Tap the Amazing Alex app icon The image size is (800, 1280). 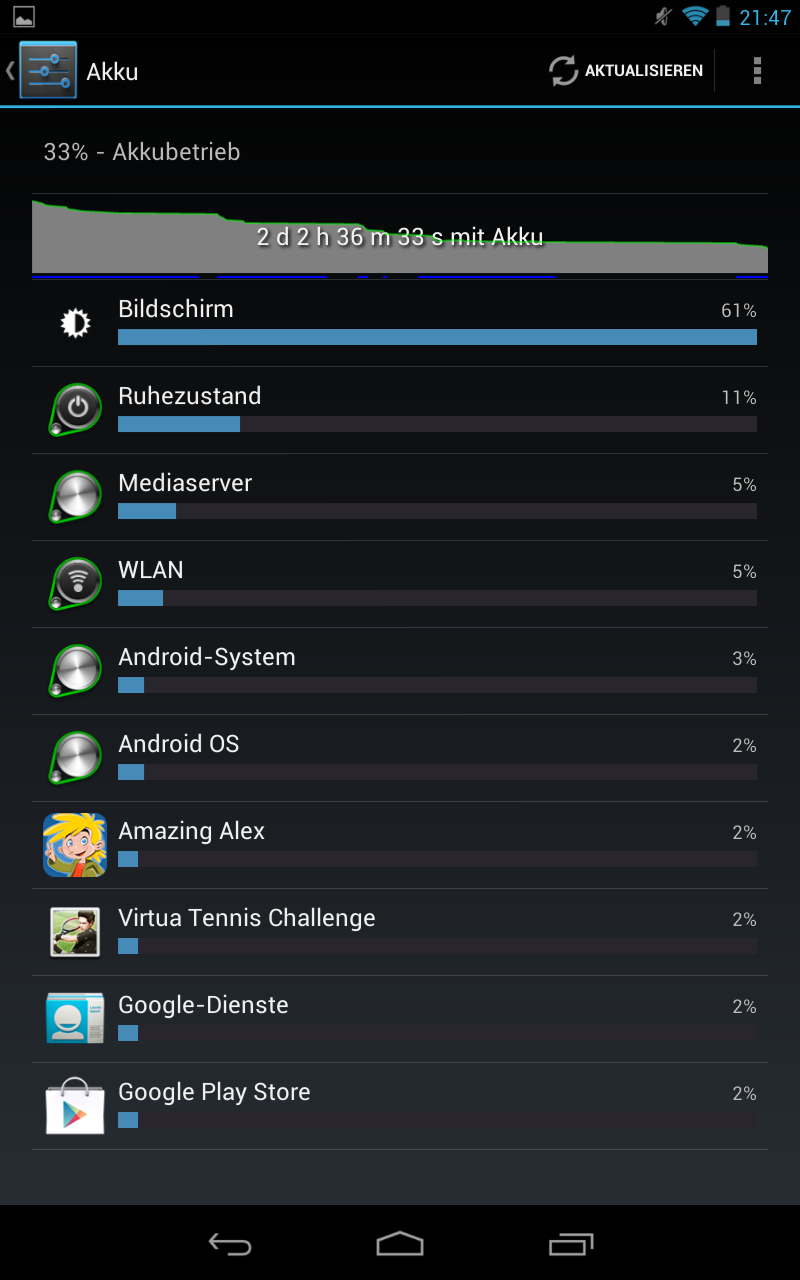(75, 845)
